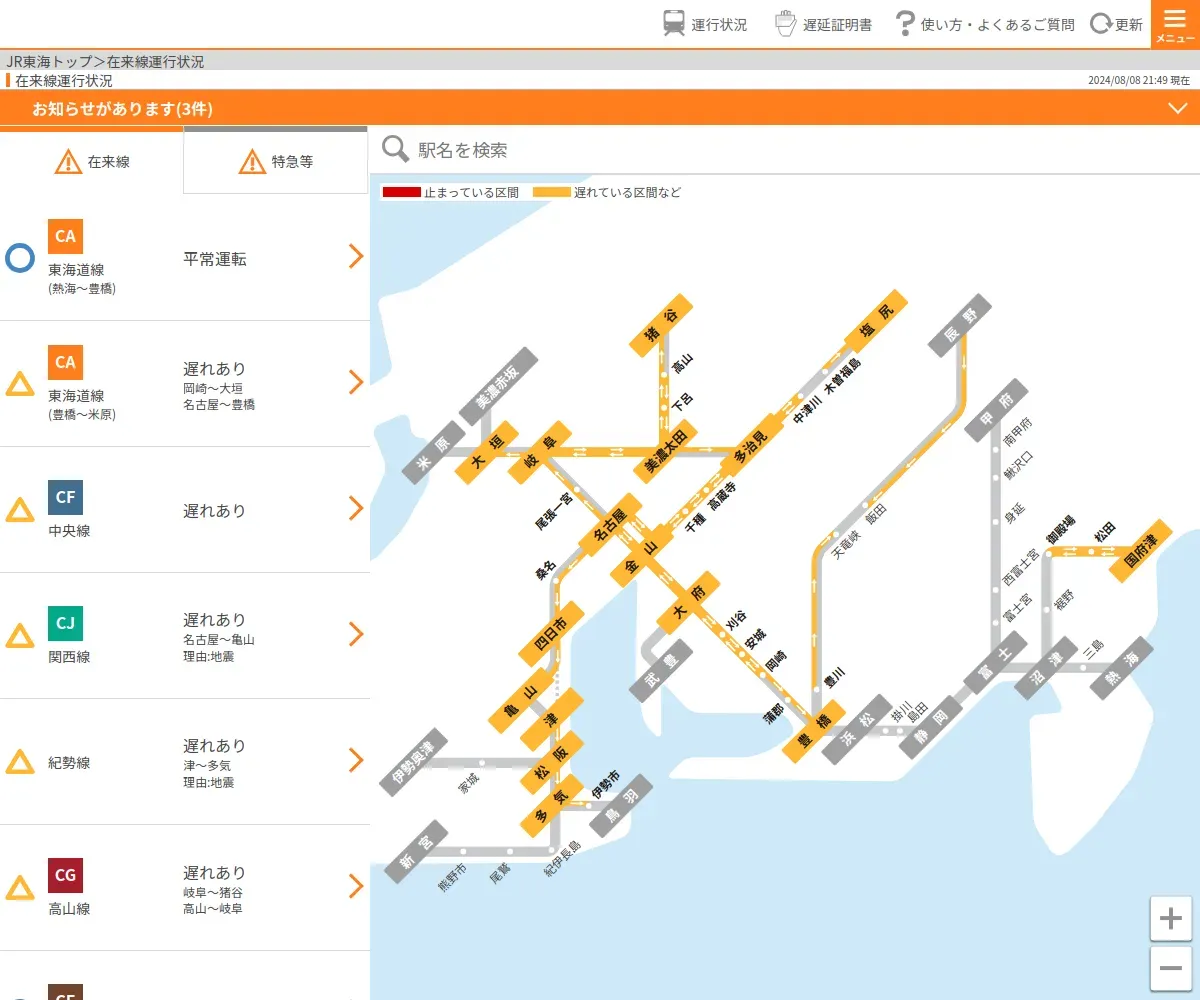The width and height of the screenshot is (1200, 1000).
Task: Click the CA badge for 豊橋〜米原 line
Action: pyautogui.click(x=65, y=362)
